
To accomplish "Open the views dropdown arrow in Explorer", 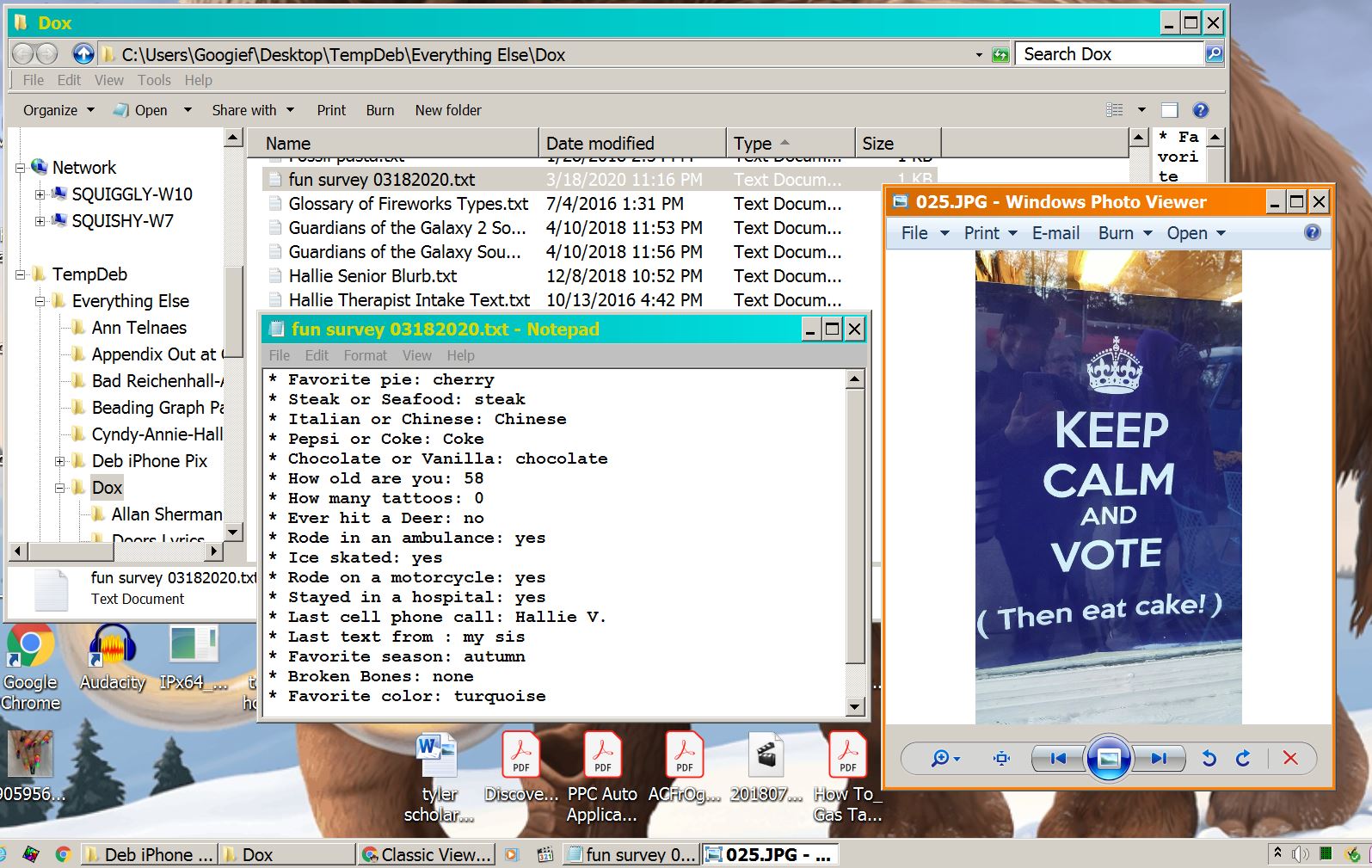I will point(1141,110).
